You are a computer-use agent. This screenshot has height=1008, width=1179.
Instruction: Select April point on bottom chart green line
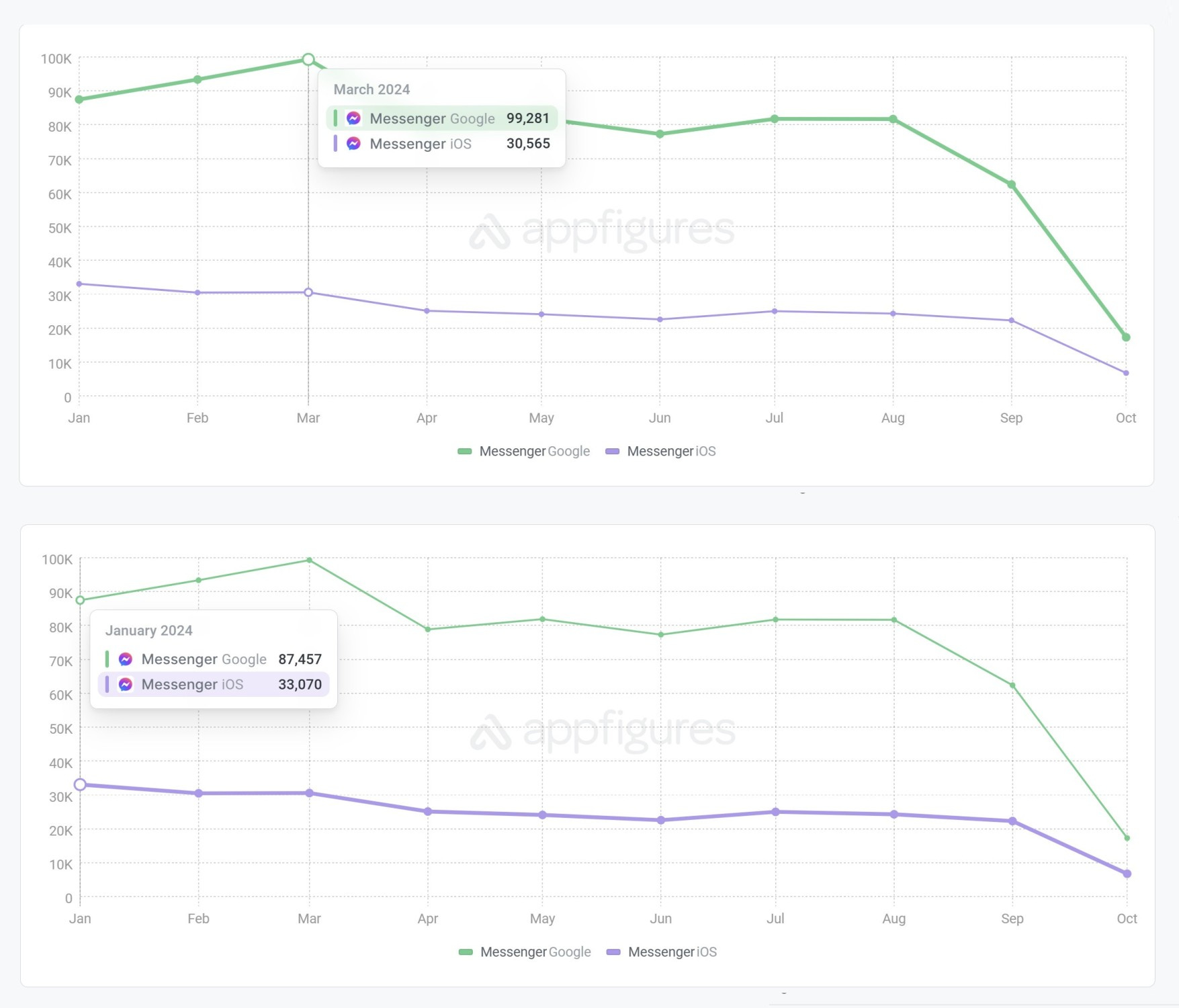tap(428, 630)
